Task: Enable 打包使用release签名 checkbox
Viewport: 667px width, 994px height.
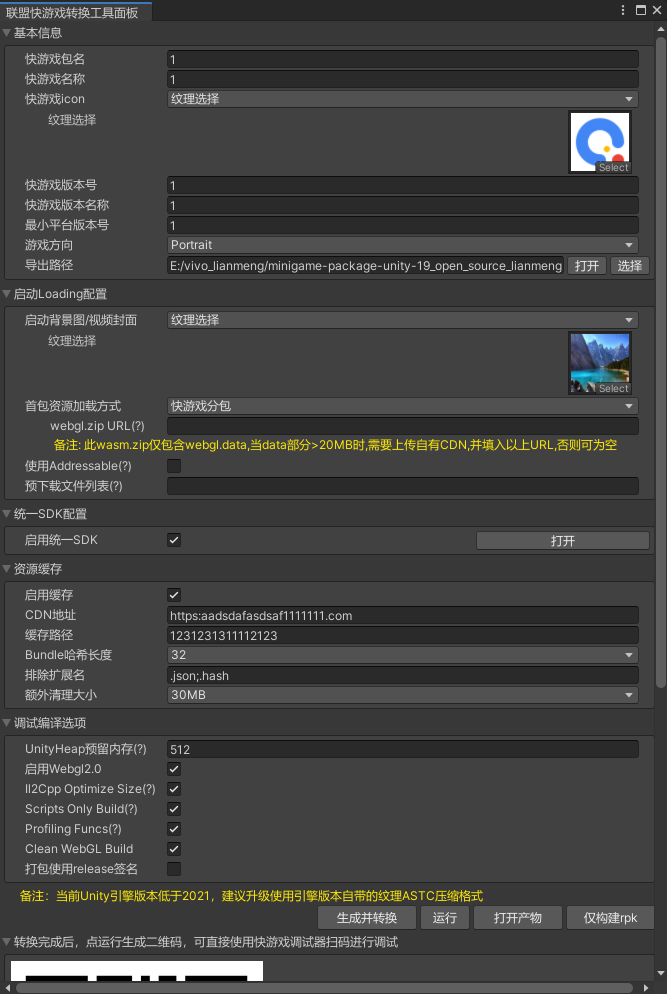Action: 174,869
